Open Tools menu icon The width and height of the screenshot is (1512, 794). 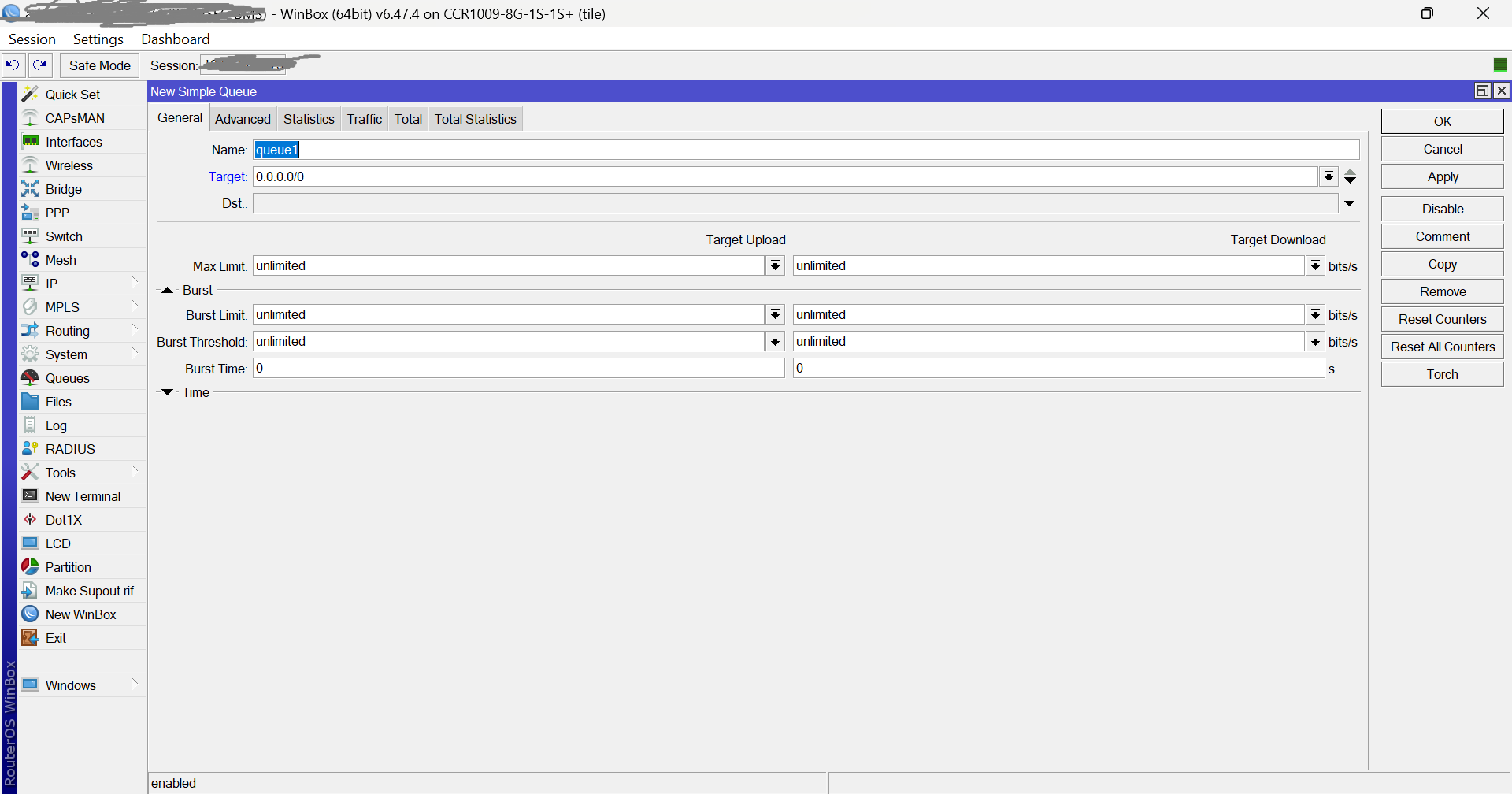(30, 473)
